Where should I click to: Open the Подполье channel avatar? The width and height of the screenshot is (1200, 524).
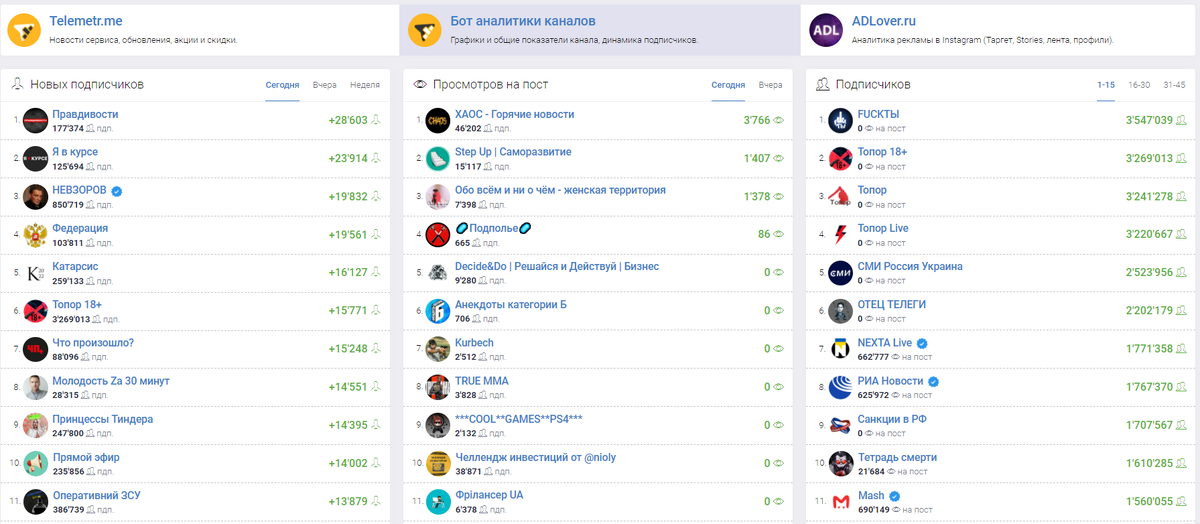[438, 235]
